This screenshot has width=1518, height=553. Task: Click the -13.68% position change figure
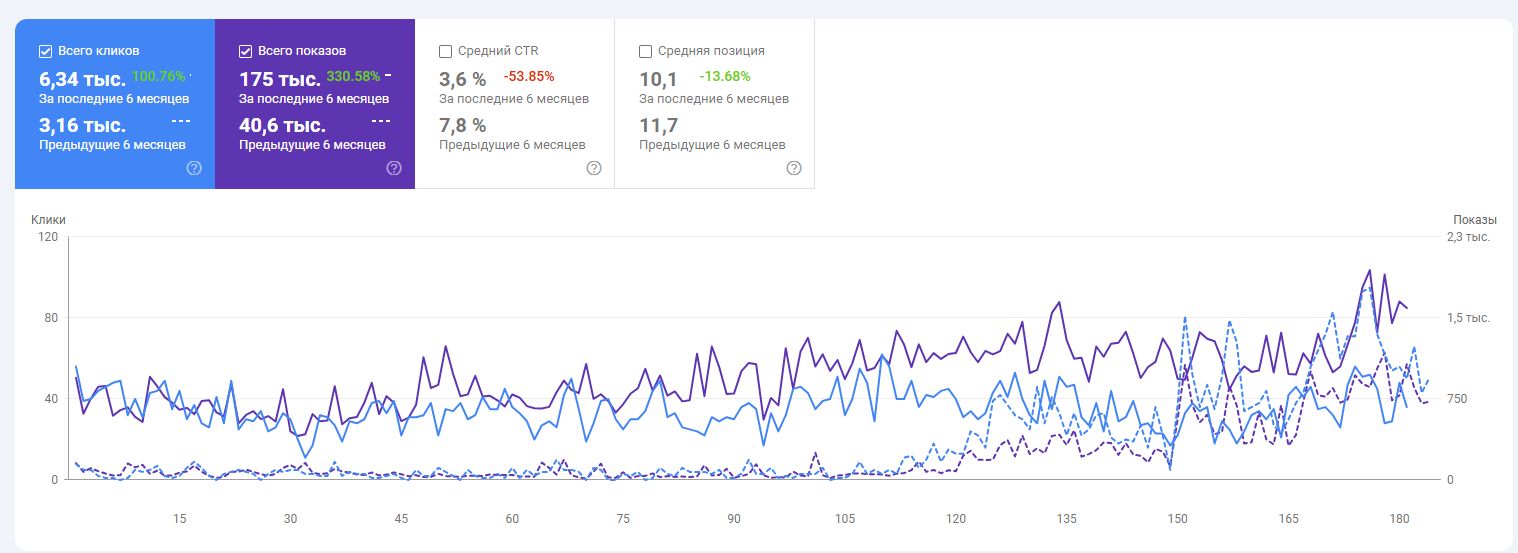[x=725, y=76]
